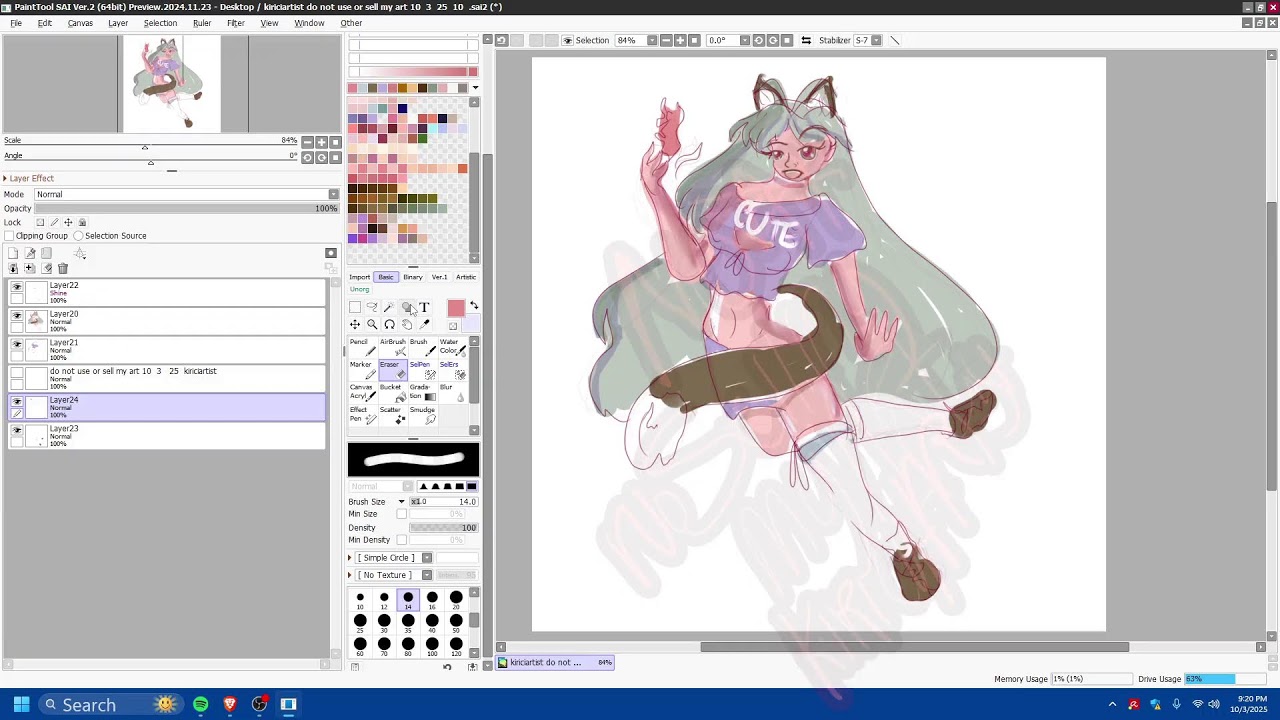Select the Rotate view tool
Viewport: 1280px width, 720px height.
[x=389, y=324]
